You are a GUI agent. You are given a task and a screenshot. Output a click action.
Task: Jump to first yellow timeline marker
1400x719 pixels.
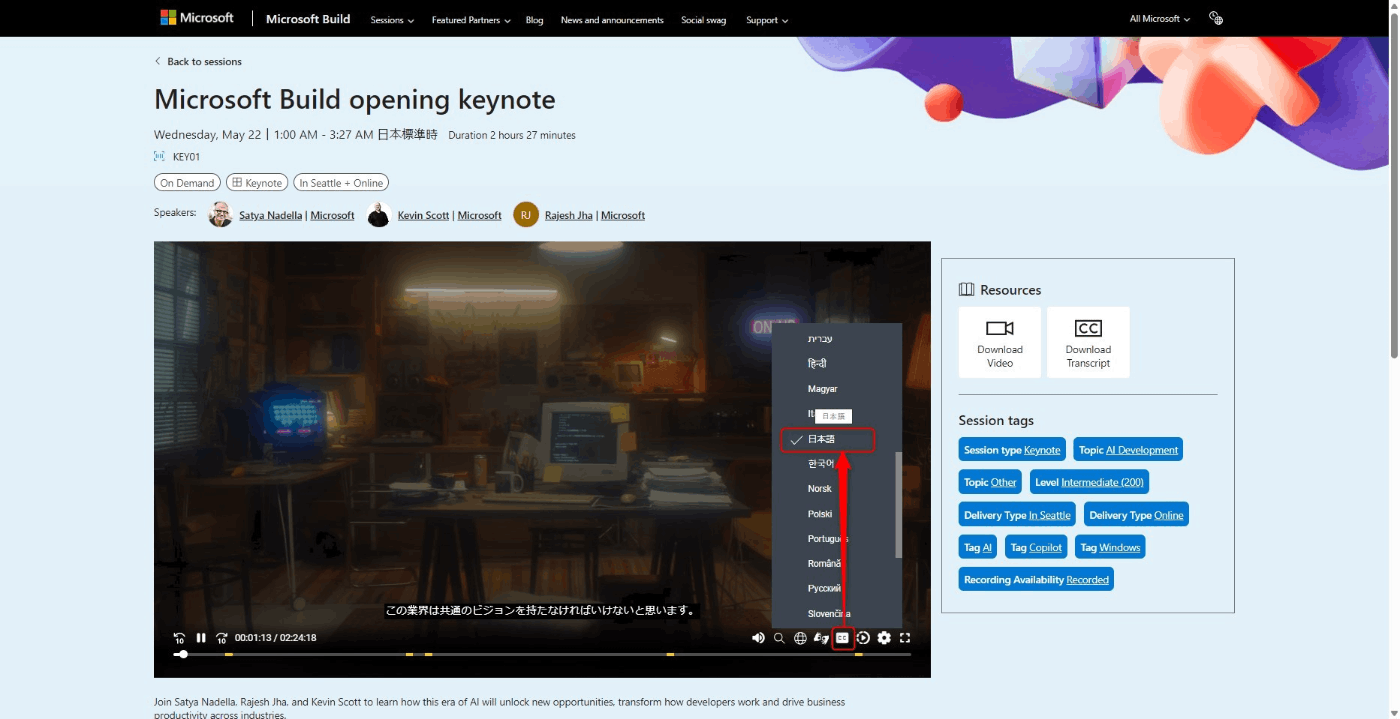coord(228,654)
